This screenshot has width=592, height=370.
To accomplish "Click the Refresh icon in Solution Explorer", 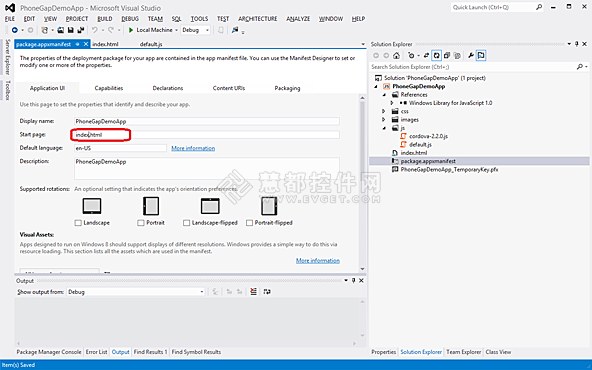I will (x=436, y=56).
